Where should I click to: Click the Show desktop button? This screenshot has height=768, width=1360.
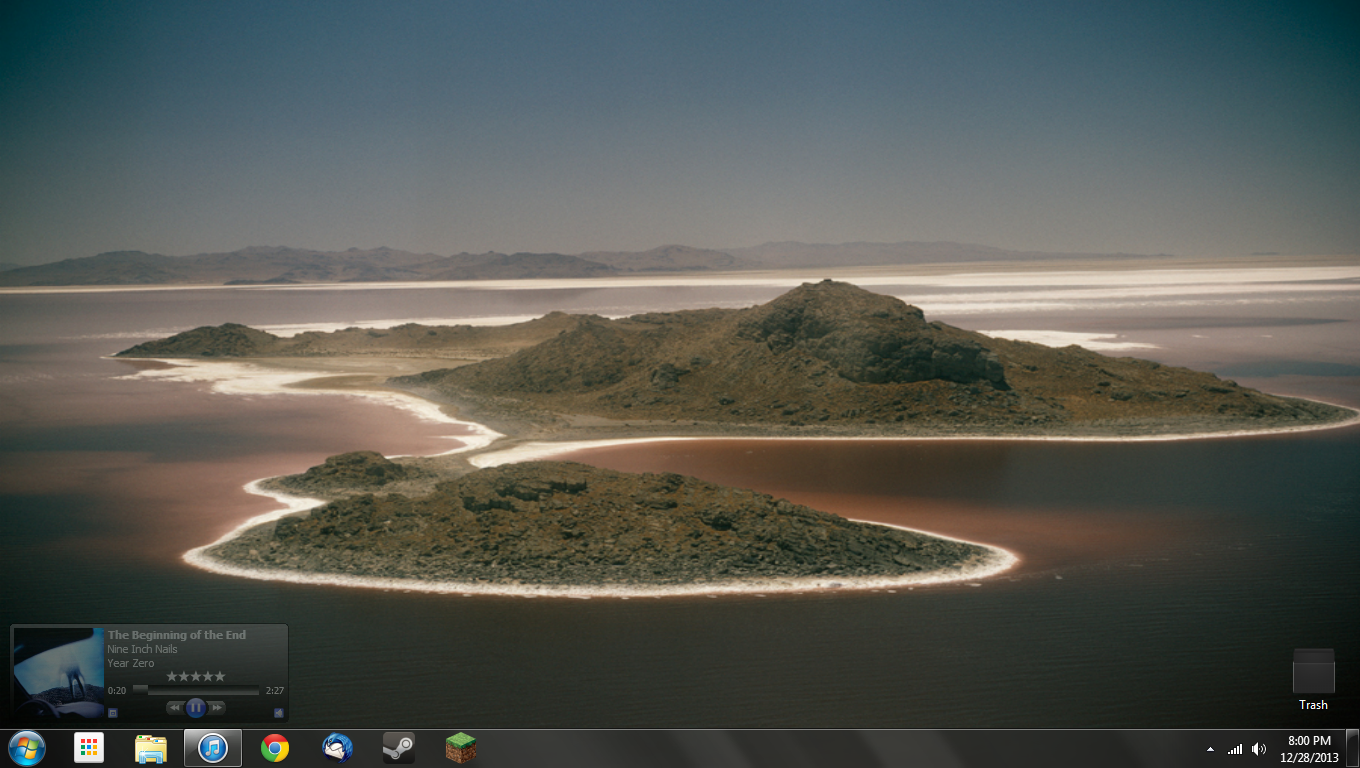(x=1352, y=748)
